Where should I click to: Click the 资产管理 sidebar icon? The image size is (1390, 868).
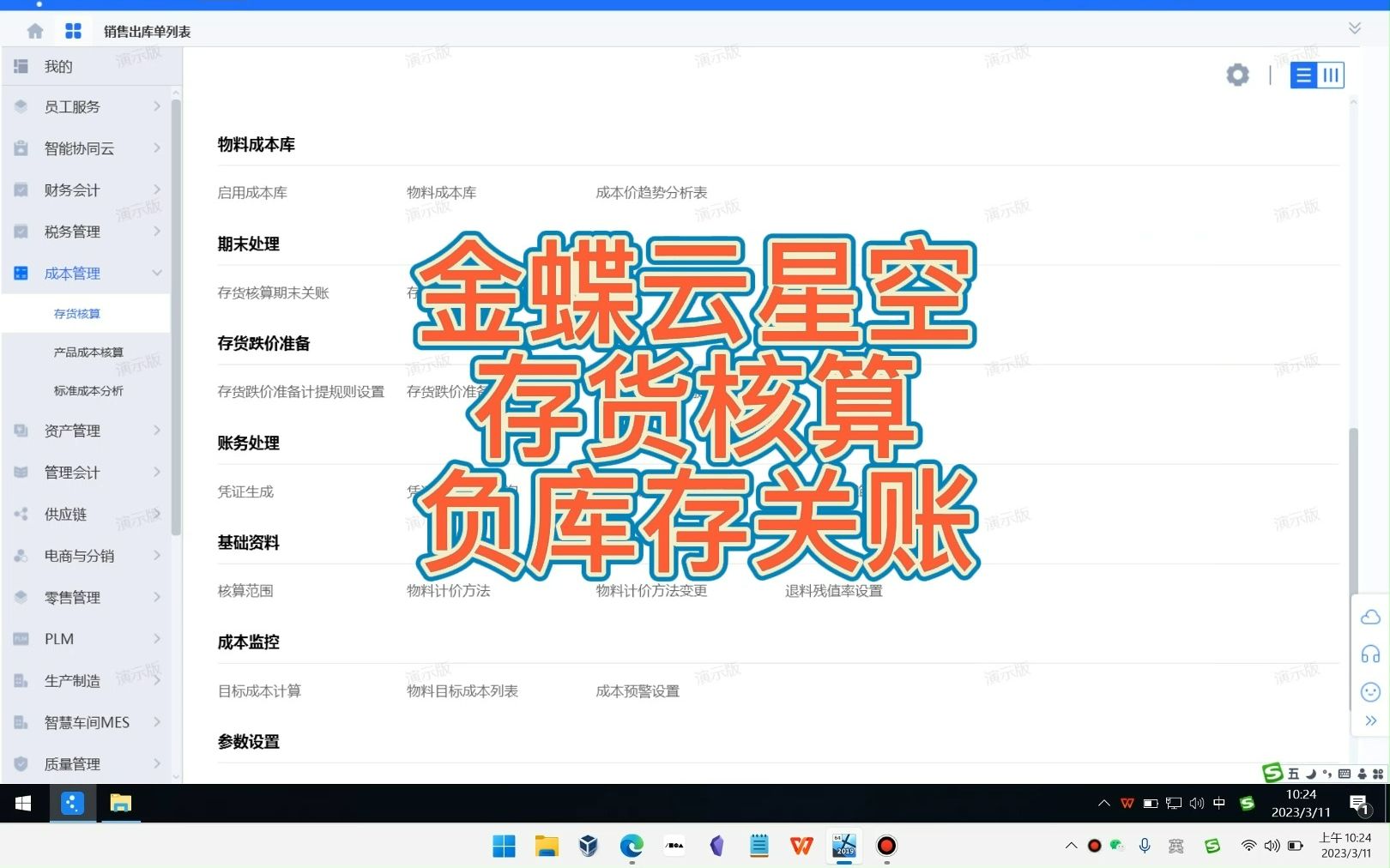[21, 431]
